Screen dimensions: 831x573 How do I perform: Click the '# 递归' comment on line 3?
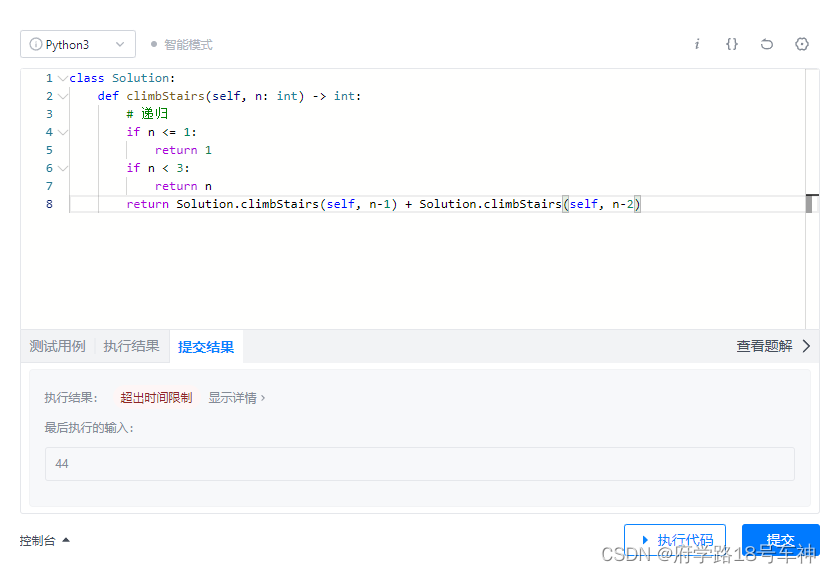pyautogui.click(x=147, y=113)
